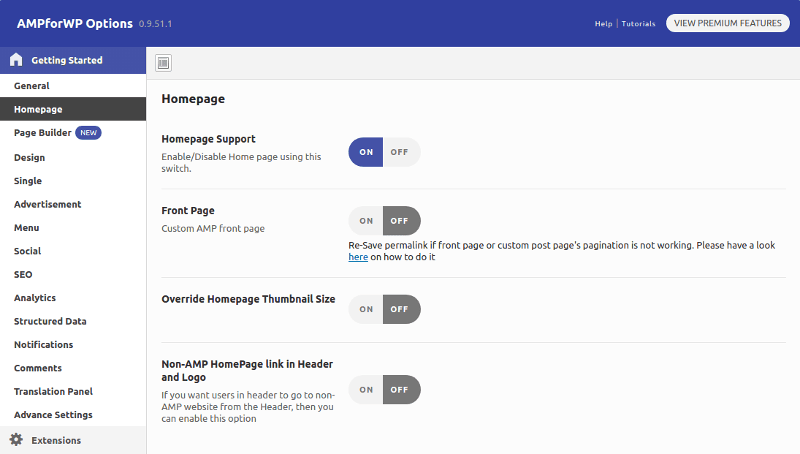The image size is (800, 454).
Task: Open the General settings tab
Action: coord(73,86)
